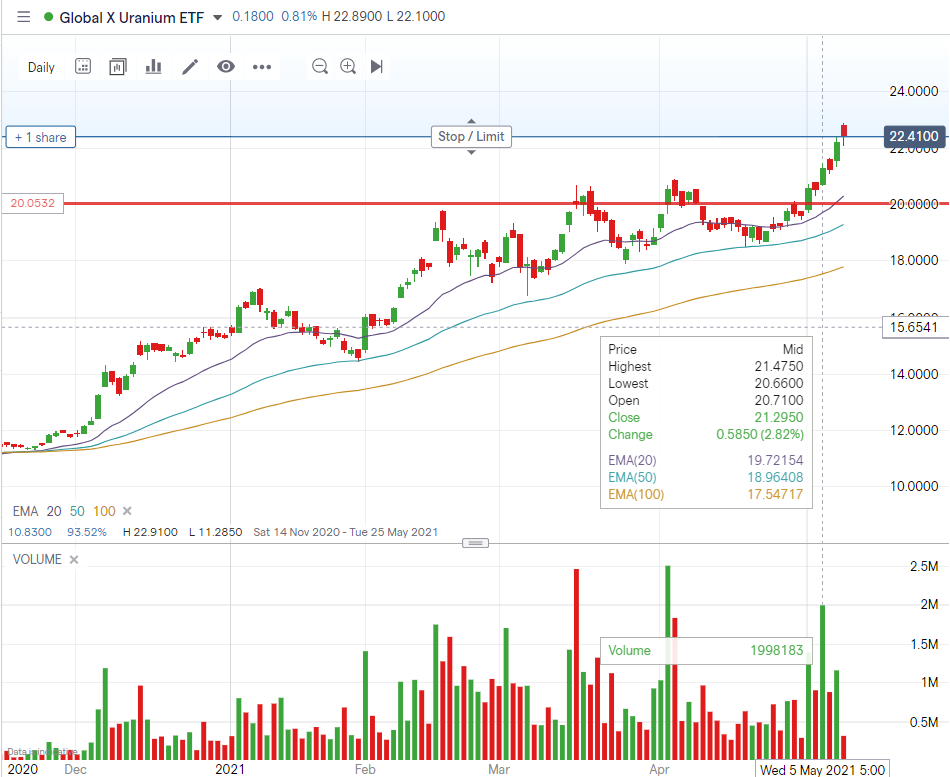Viewport: 950px width, 777px height.
Task: Jump to latest bar icon
Action: [x=377, y=66]
